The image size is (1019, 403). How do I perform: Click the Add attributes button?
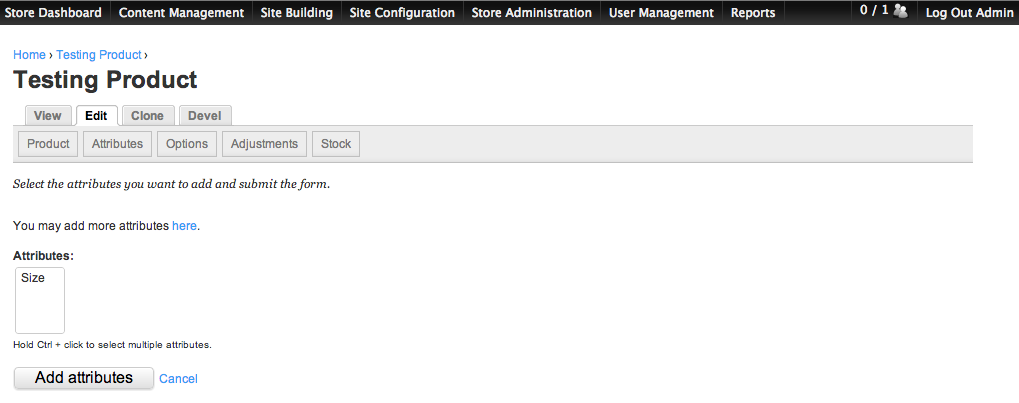(x=84, y=378)
